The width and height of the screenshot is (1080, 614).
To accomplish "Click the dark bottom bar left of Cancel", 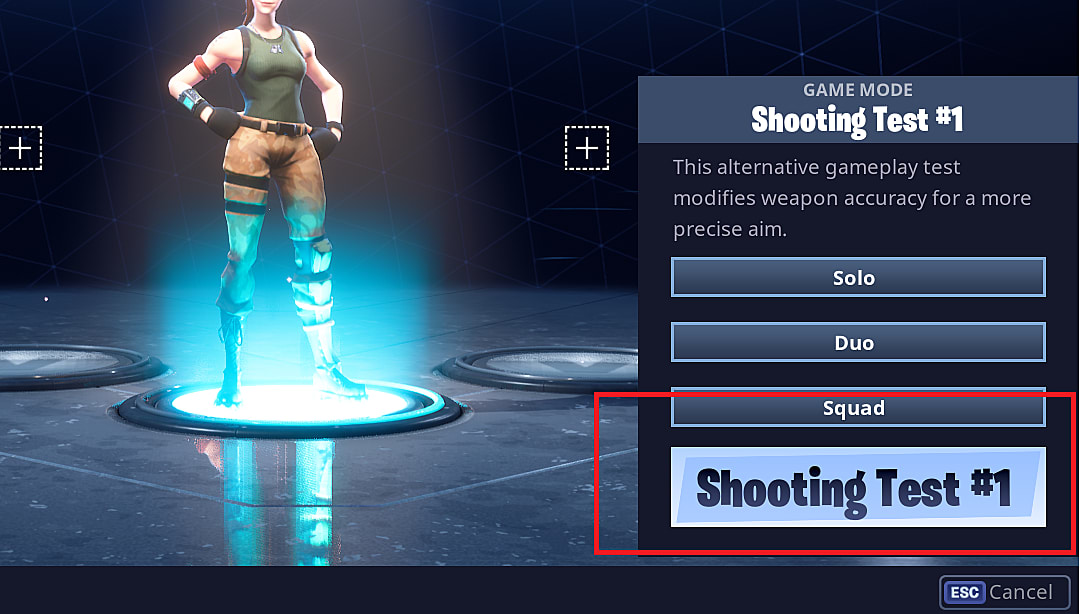I will click(468, 591).
